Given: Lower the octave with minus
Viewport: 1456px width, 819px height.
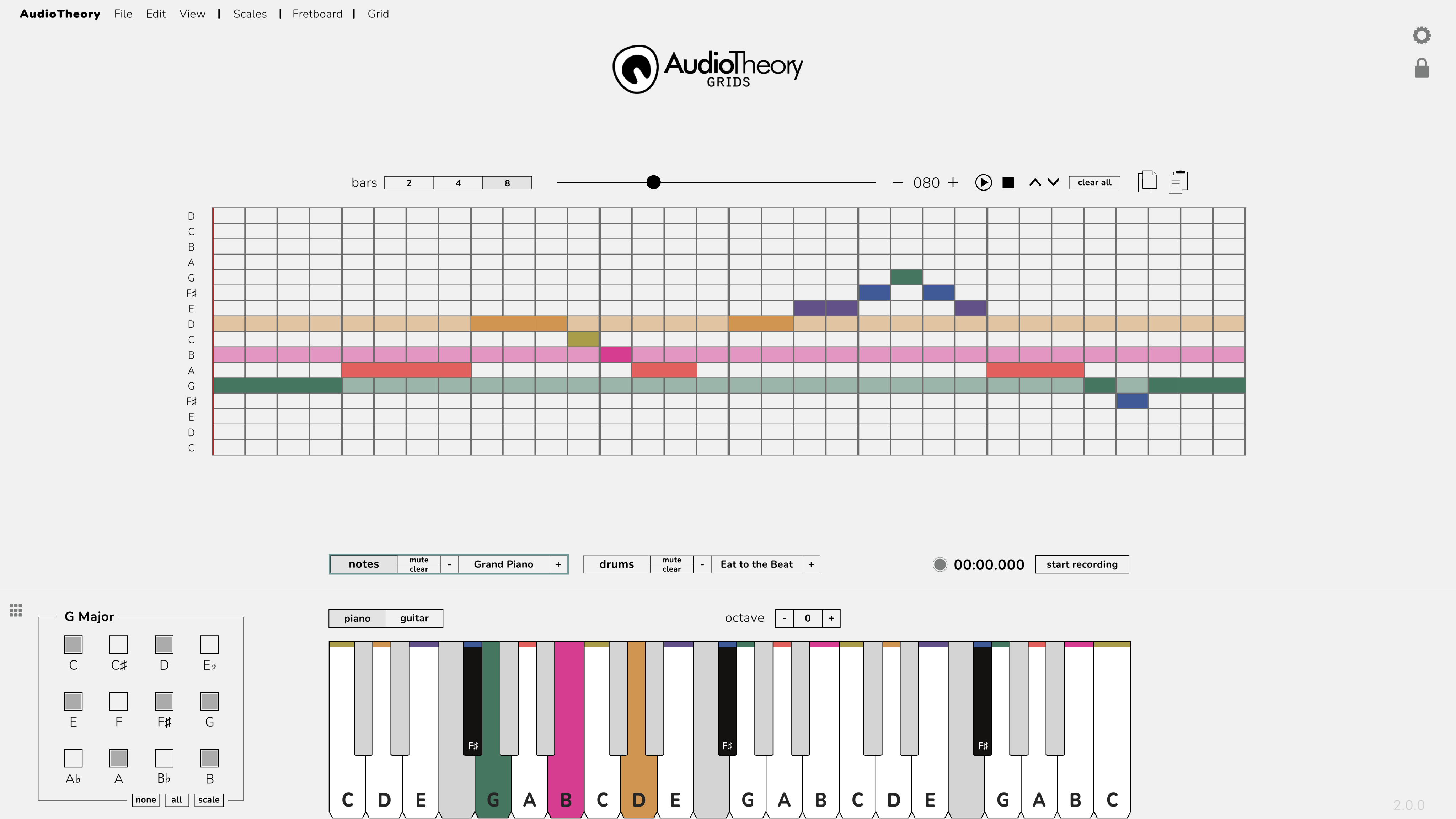Looking at the screenshot, I should (x=785, y=619).
